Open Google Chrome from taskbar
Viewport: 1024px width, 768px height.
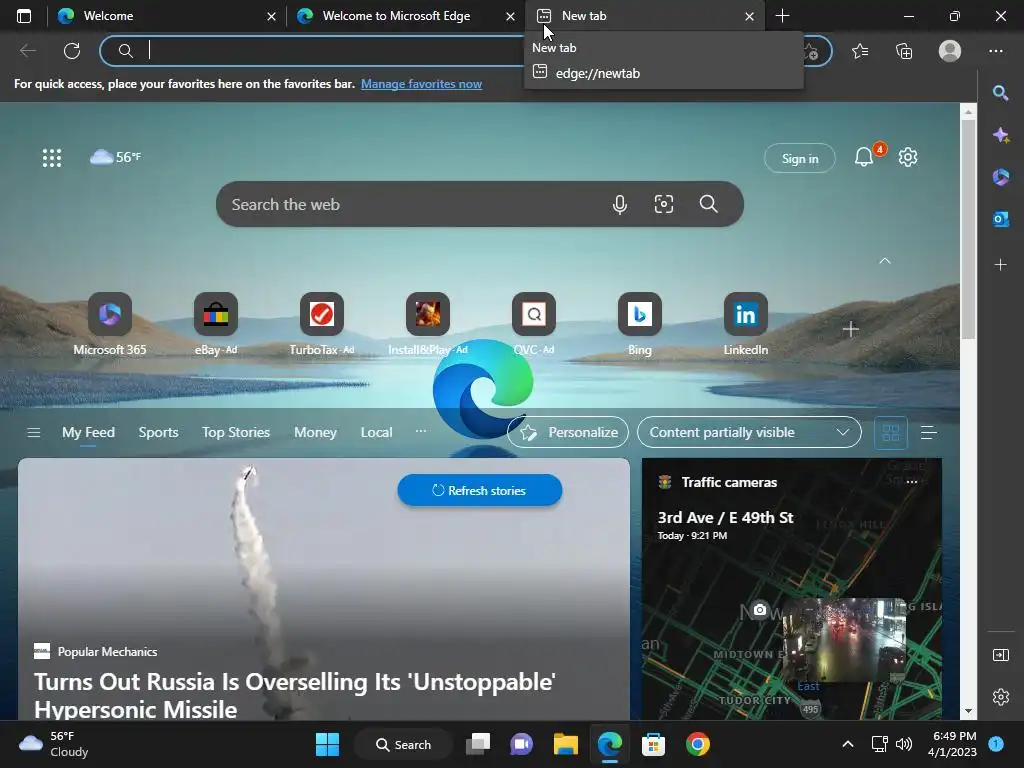pyautogui.click(x=697, y=744)
